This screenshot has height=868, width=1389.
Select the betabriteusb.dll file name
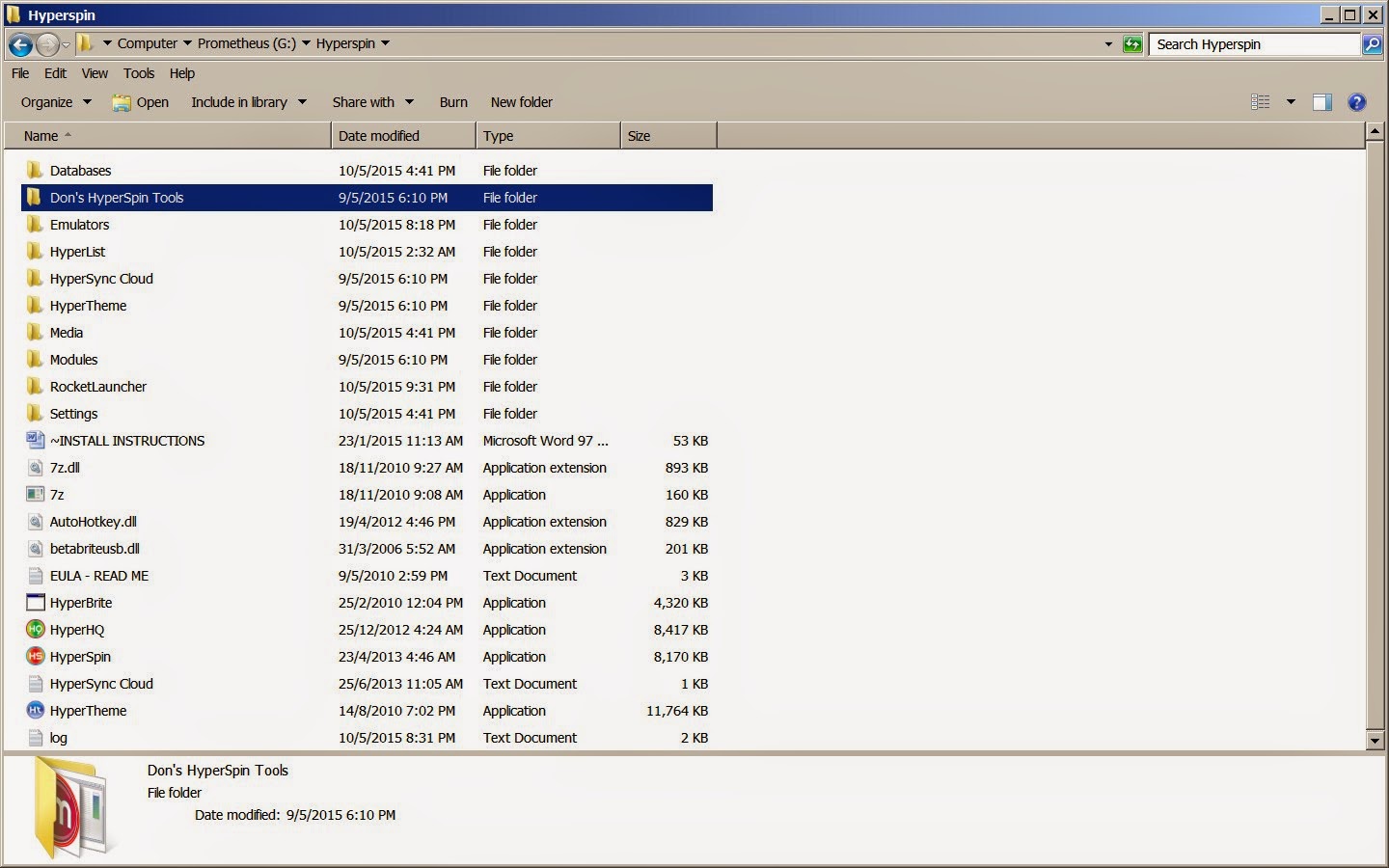[x=95, y=549]
